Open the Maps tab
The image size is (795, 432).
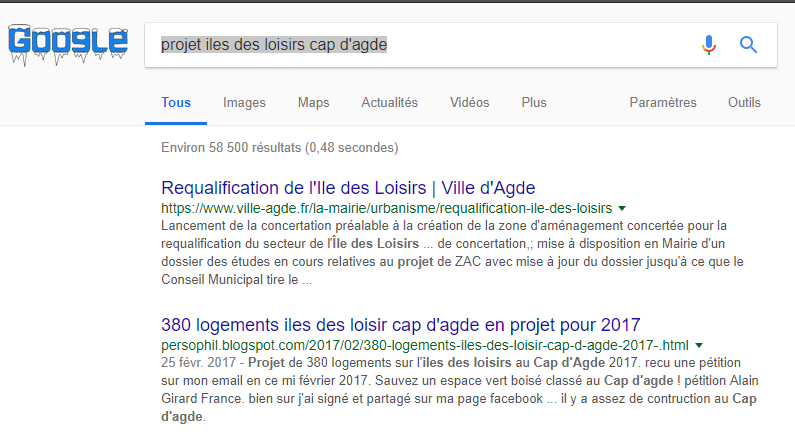pos(313,102)
